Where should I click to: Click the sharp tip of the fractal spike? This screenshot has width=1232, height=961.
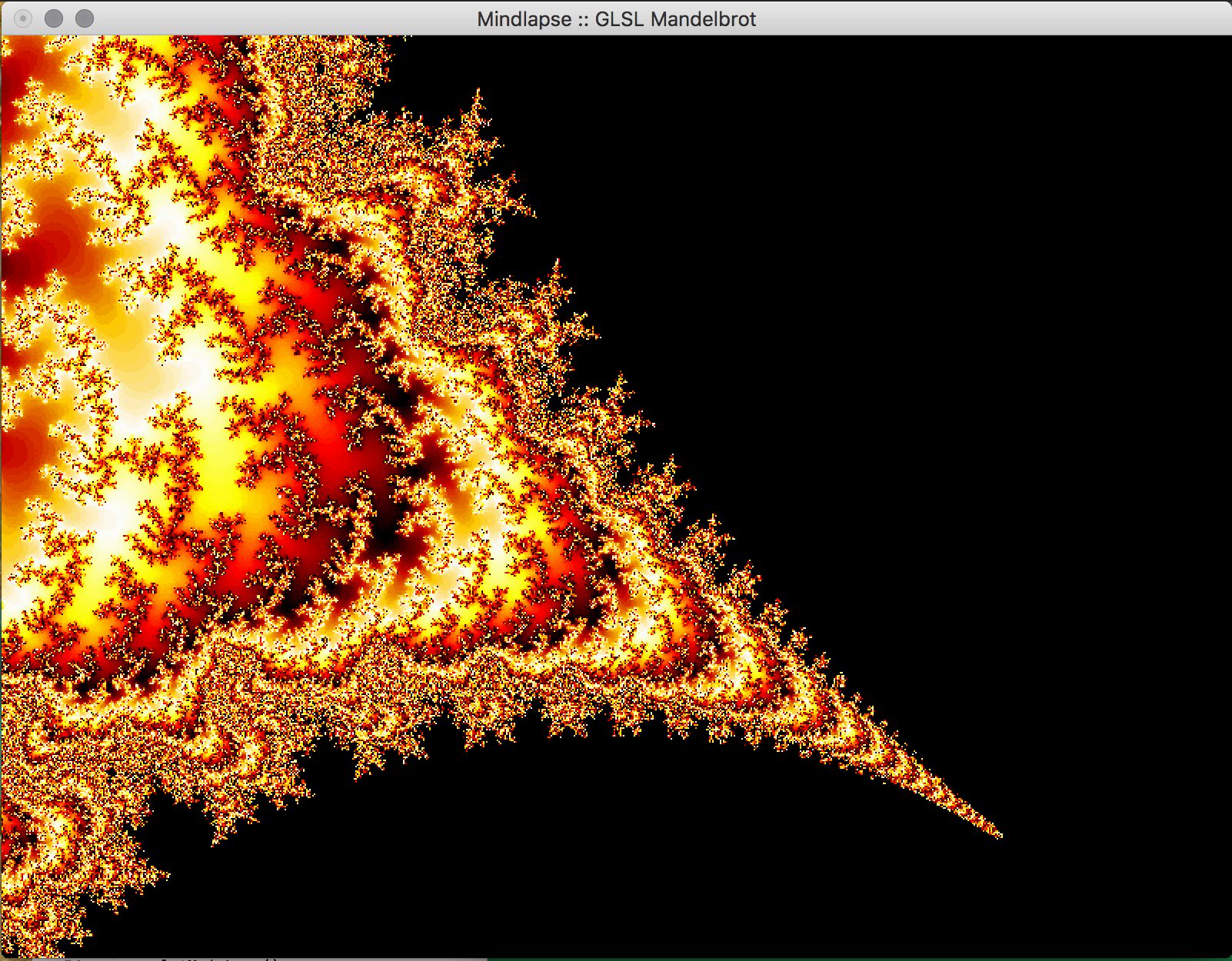[999, 835]
